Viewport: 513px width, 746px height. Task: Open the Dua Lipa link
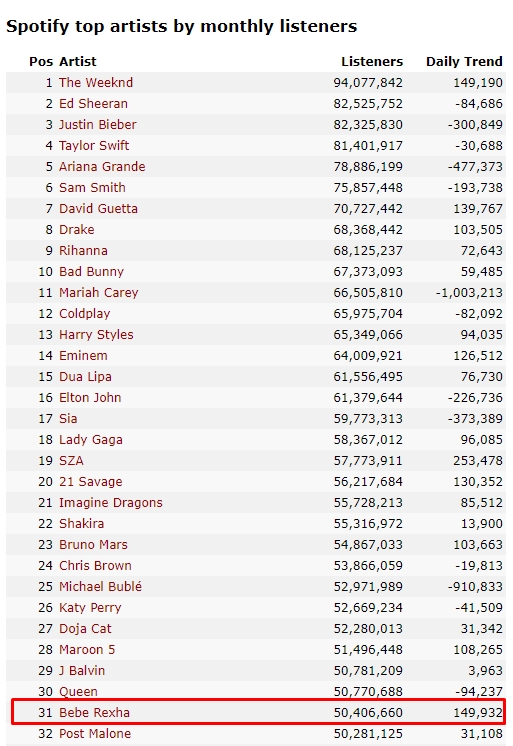click(85, 376)
